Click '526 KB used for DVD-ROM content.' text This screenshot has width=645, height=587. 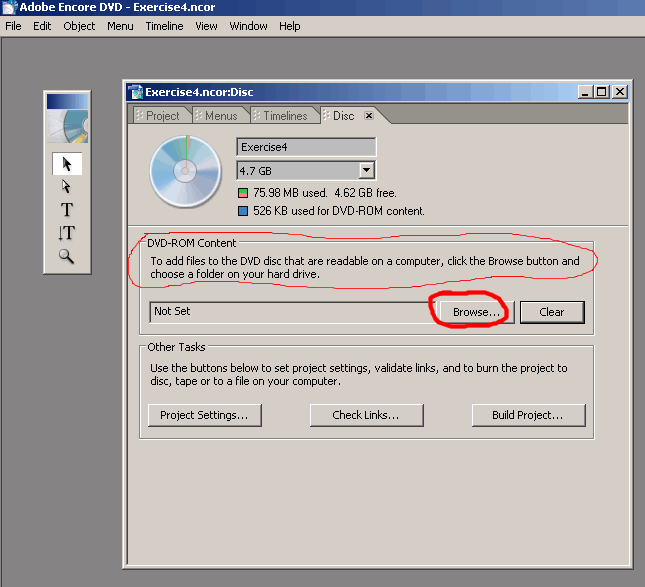[339, 211]
